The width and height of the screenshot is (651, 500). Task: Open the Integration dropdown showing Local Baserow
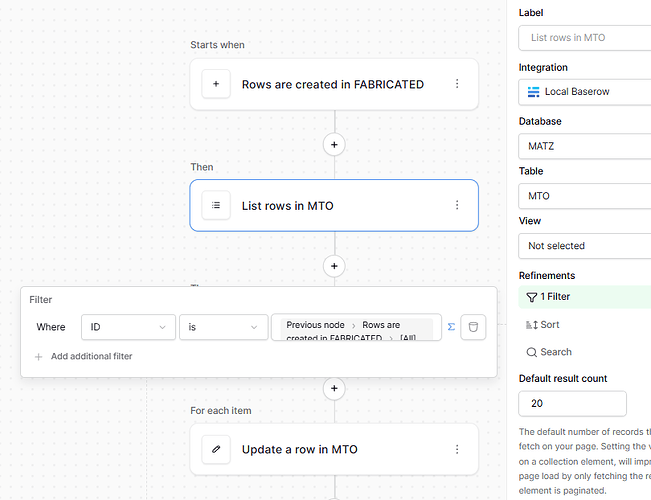tap(584, 92)
